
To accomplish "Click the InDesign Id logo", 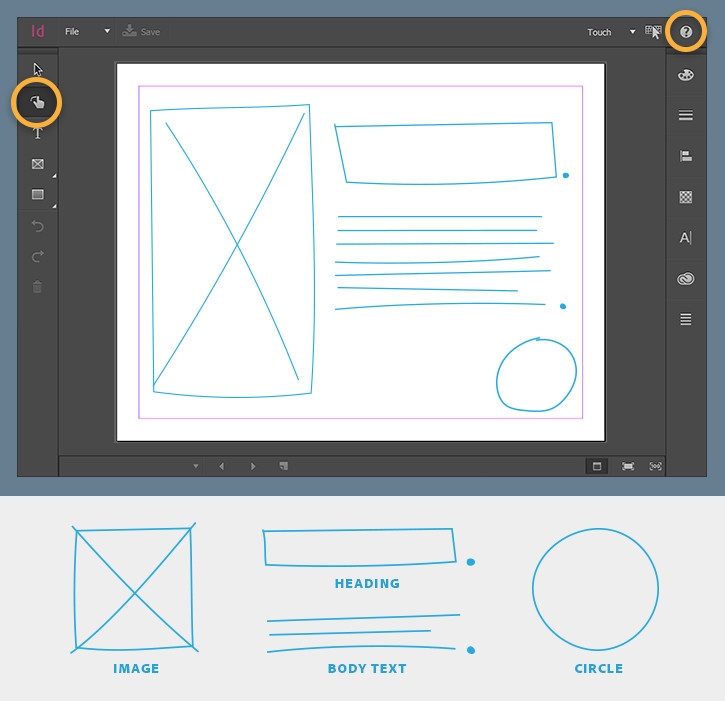I will tap(38, 31).
